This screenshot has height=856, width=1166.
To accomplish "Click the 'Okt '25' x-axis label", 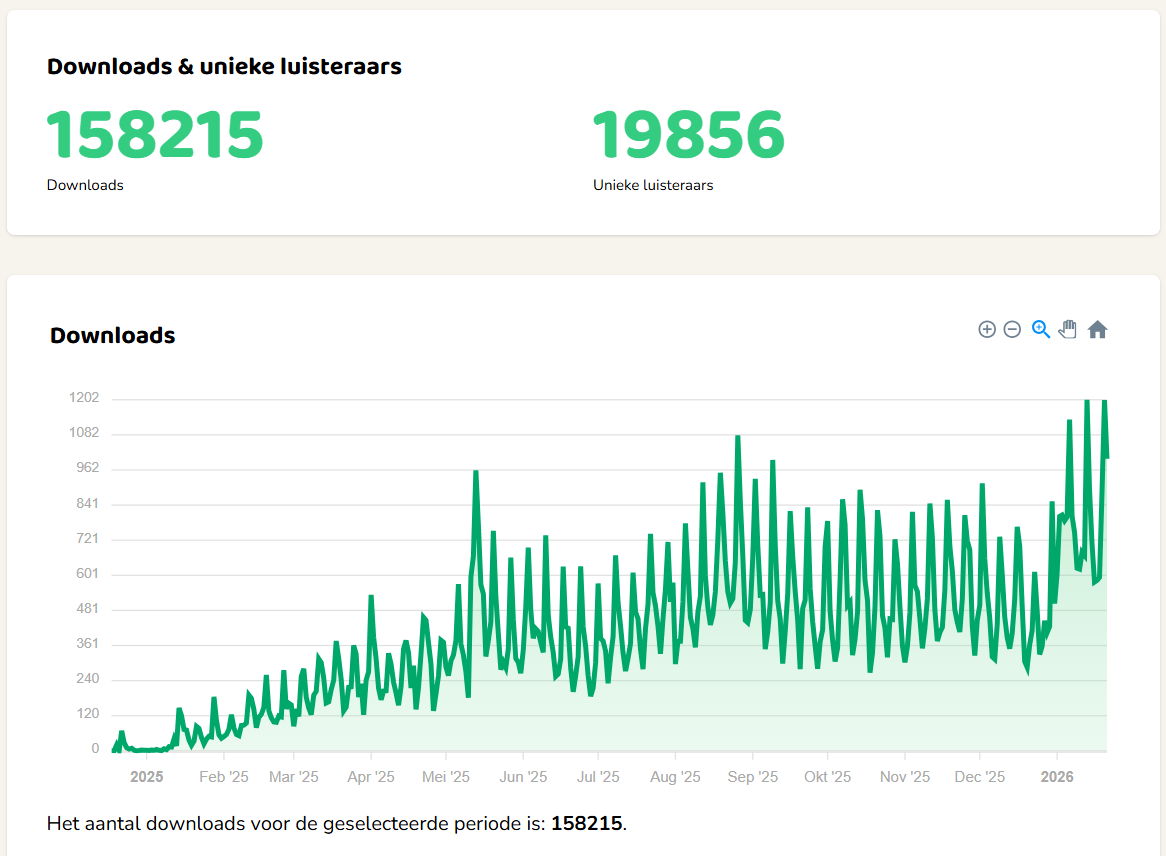I will (x=828, y=777).
